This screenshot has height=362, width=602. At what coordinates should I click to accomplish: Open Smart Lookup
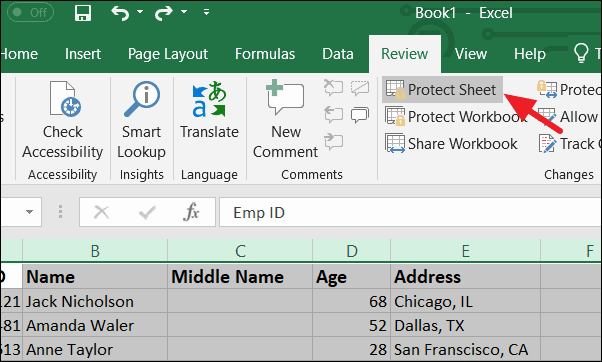click(x=142, y=120)
